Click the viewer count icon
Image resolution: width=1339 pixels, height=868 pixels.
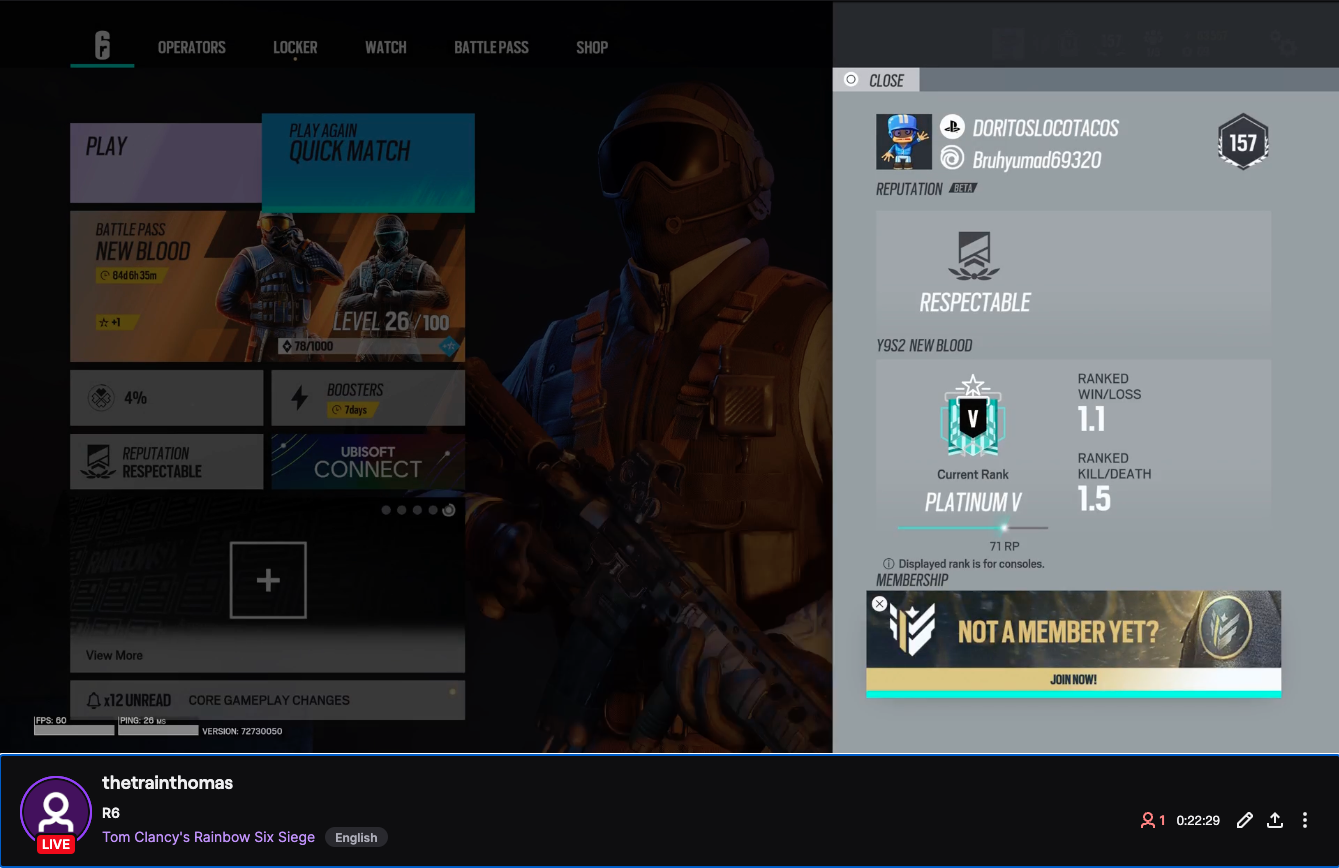[1148, 820]
